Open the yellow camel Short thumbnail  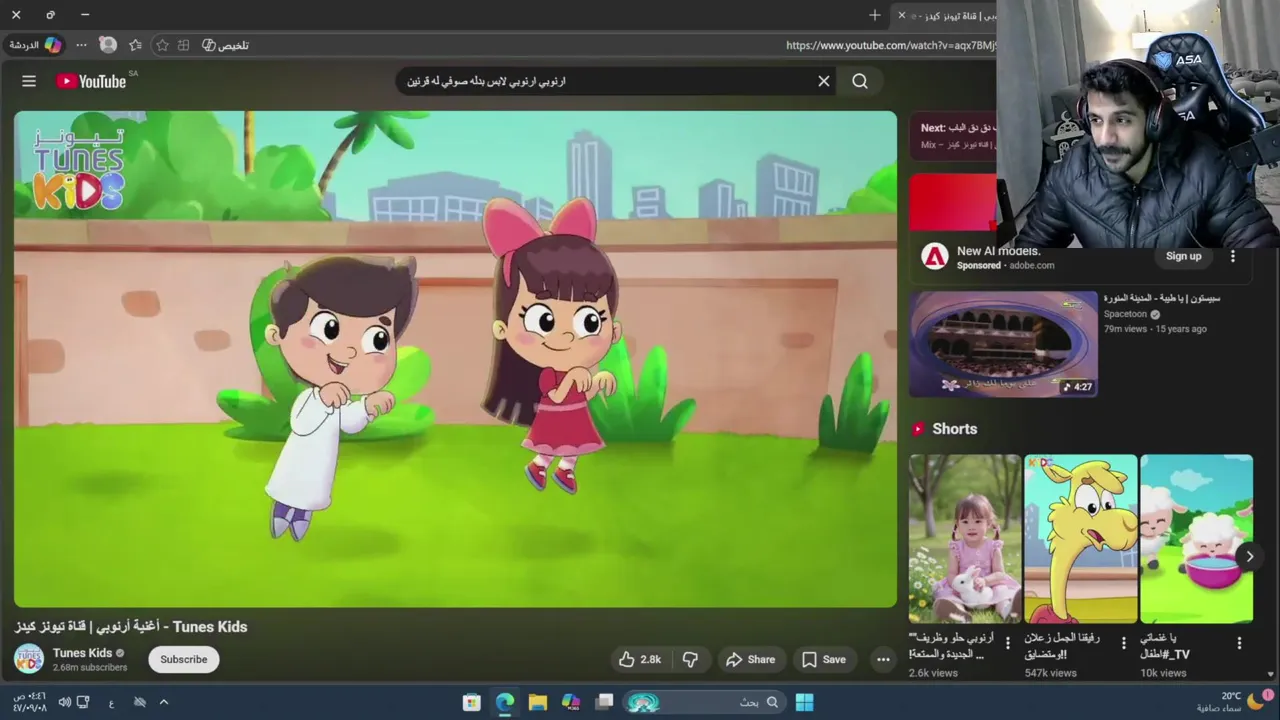[1081, 539]
